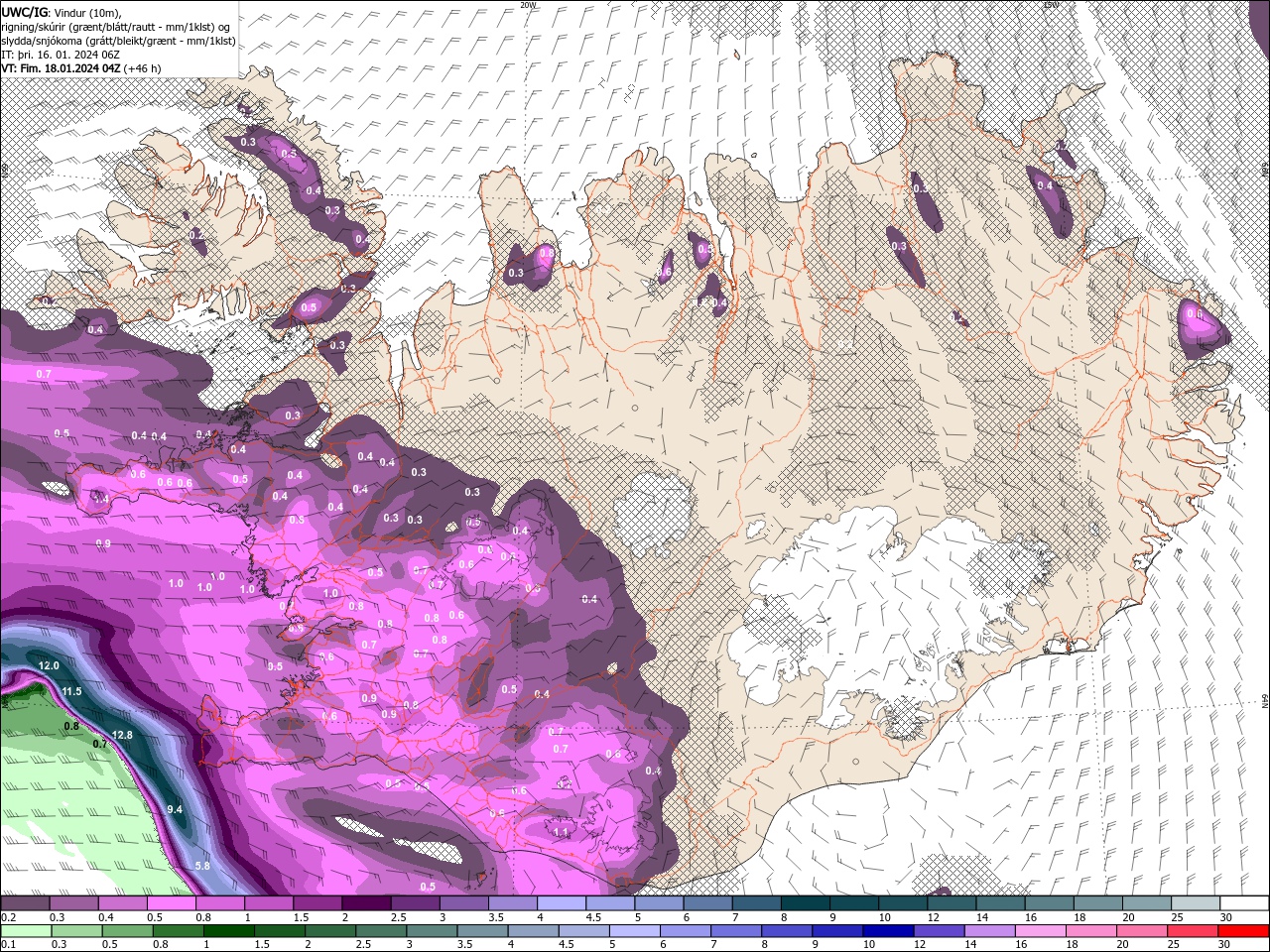Viewport: 1270px width, 952px height.
Task: Click the white swatch labeled 30 in the upper snow legend
Action: (x=1244, y=903)
